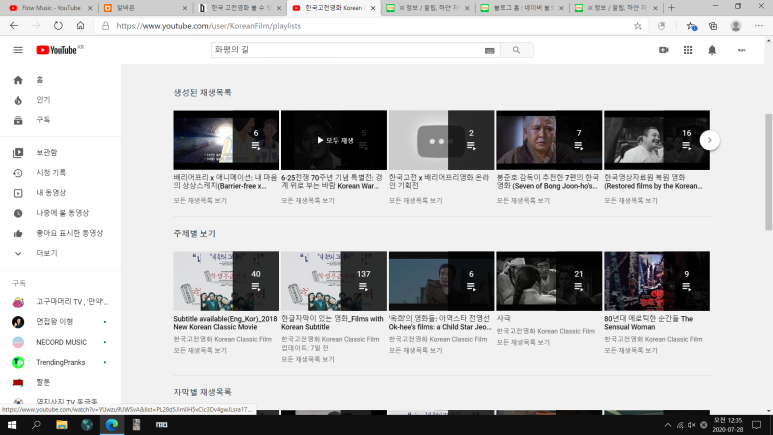Add page to favorites with the star icon
This screenshot has width=773, height=435.
(637, 26)
